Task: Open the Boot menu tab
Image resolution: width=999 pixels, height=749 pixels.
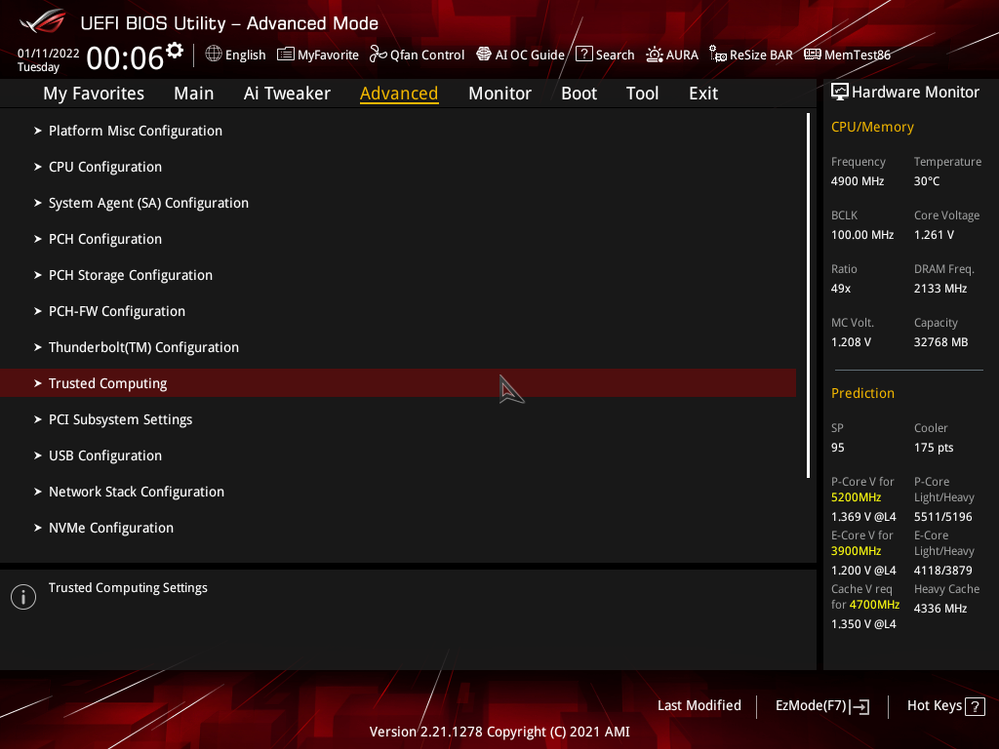Action: tap(578, 93)
